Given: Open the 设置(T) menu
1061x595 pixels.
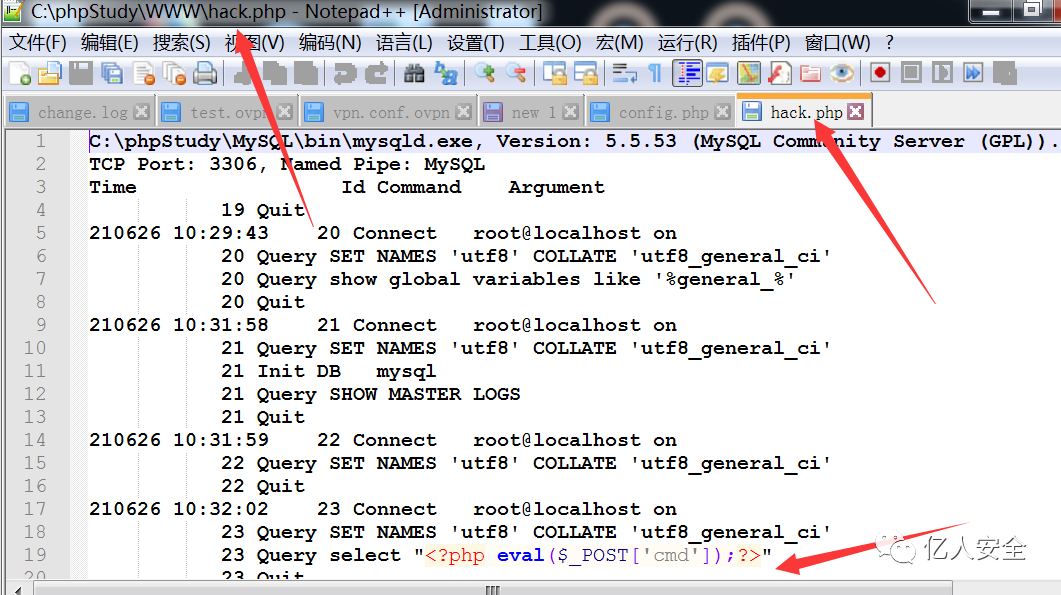Looking at the screenshot, I should tap(476, 43).
